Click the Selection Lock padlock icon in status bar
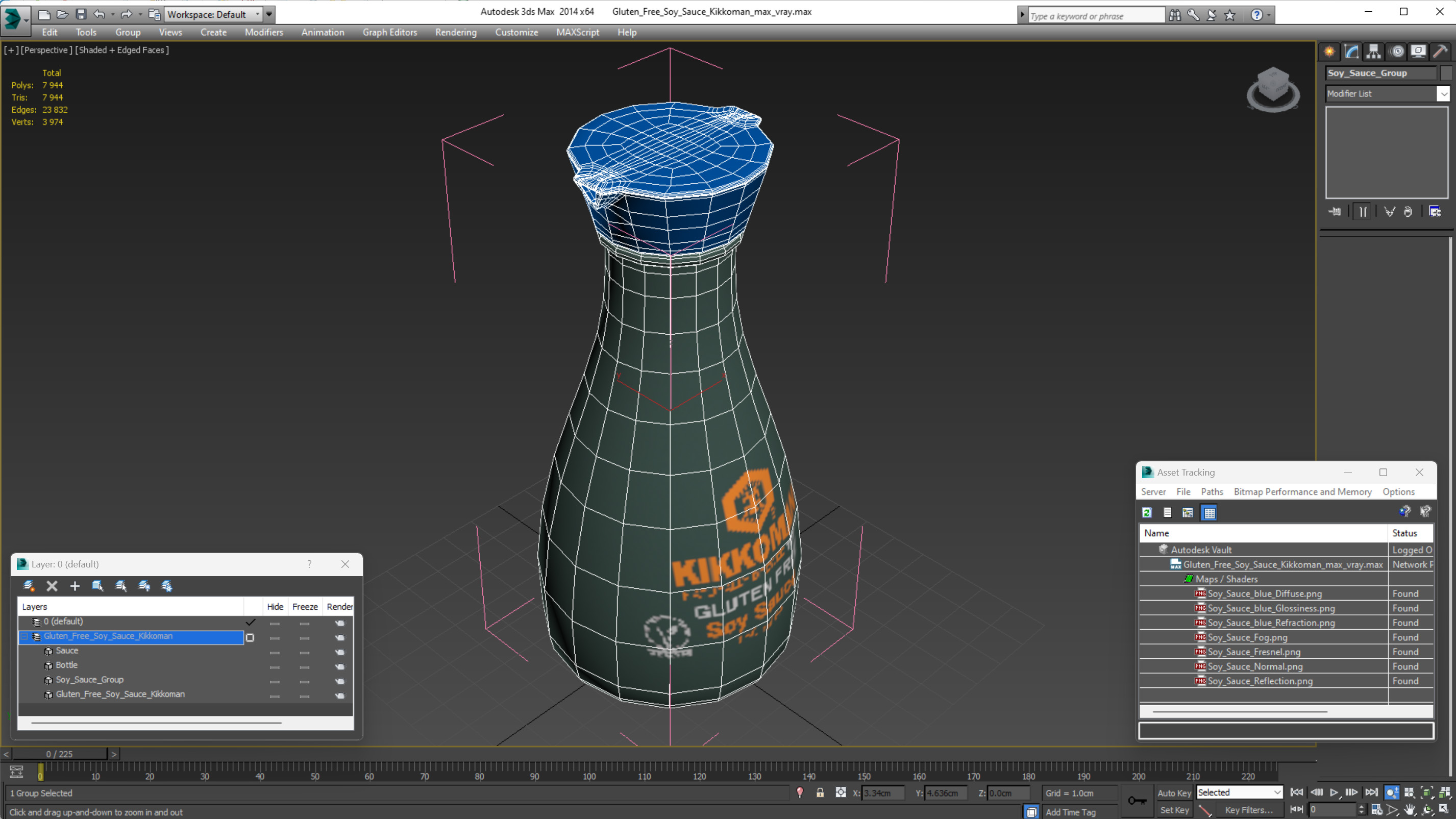 (x=820, y=792)
